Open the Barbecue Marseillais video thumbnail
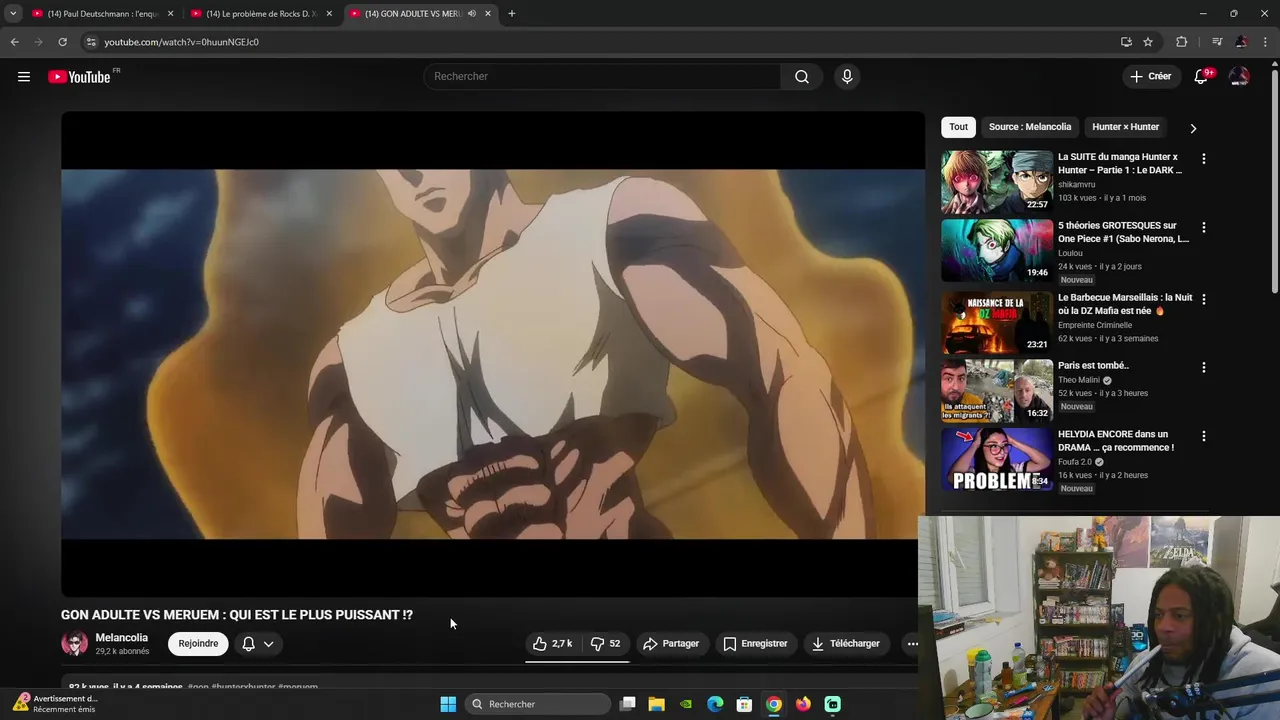The height and width of the screenshot is (720, 1280). pyautogui.click(x=997, y=322)
